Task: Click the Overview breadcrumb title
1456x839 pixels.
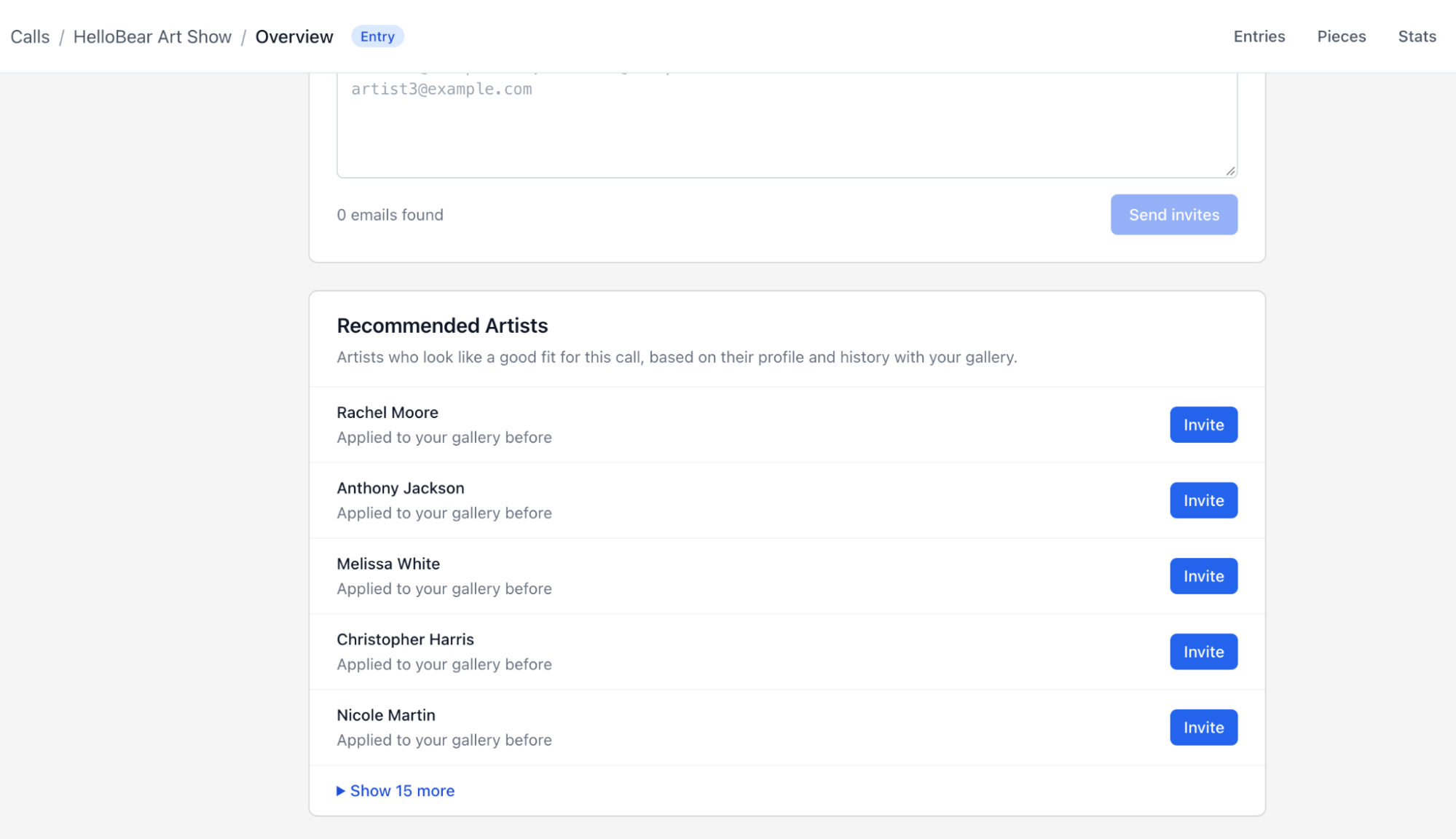Action: pos(294,36)
